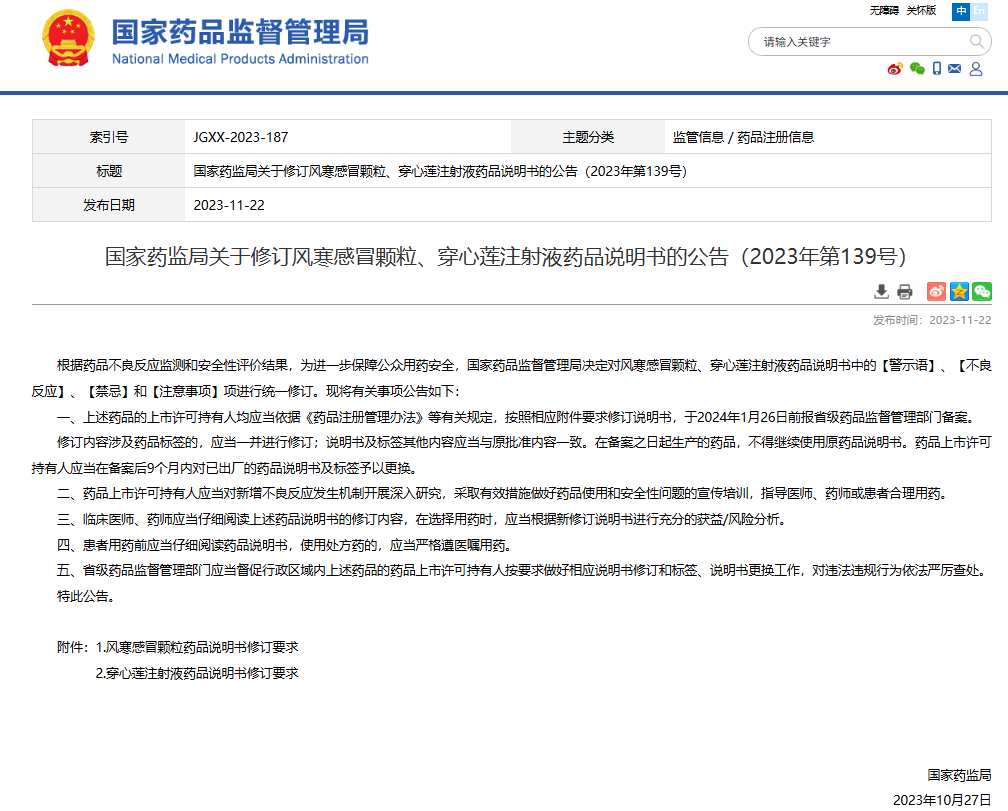Viewport: 1008px width, 811px height.
Task: Share the article to WeChat
Action: [982, 291]
